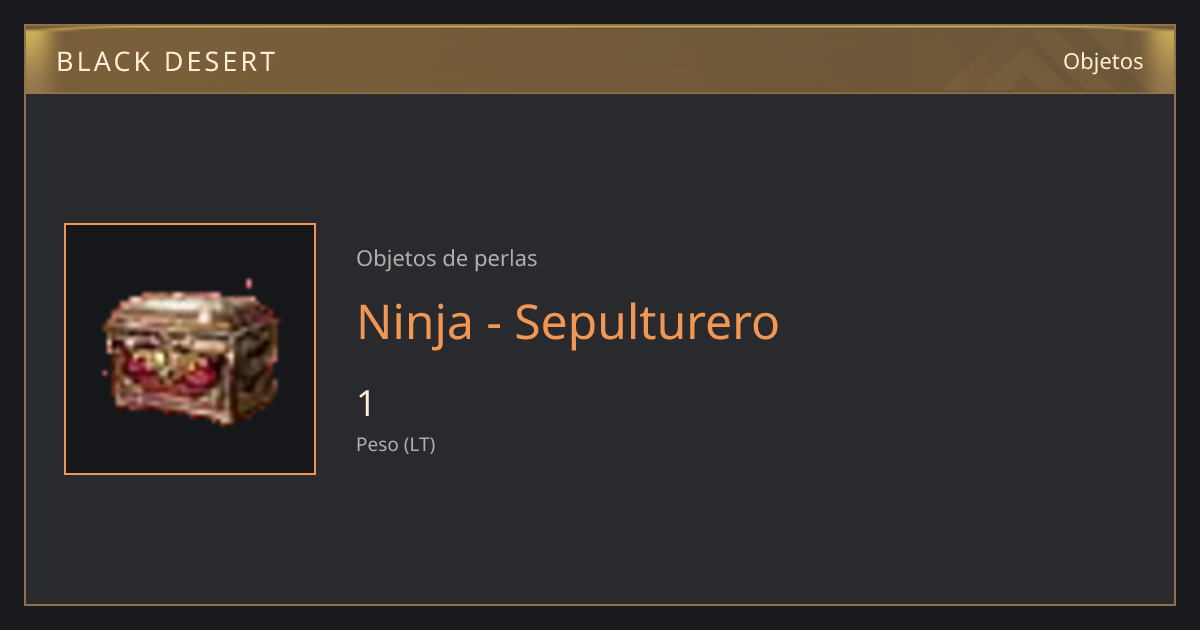1200x630 pixels.
Task: Click the golden header banner bar
Action: 600,60
